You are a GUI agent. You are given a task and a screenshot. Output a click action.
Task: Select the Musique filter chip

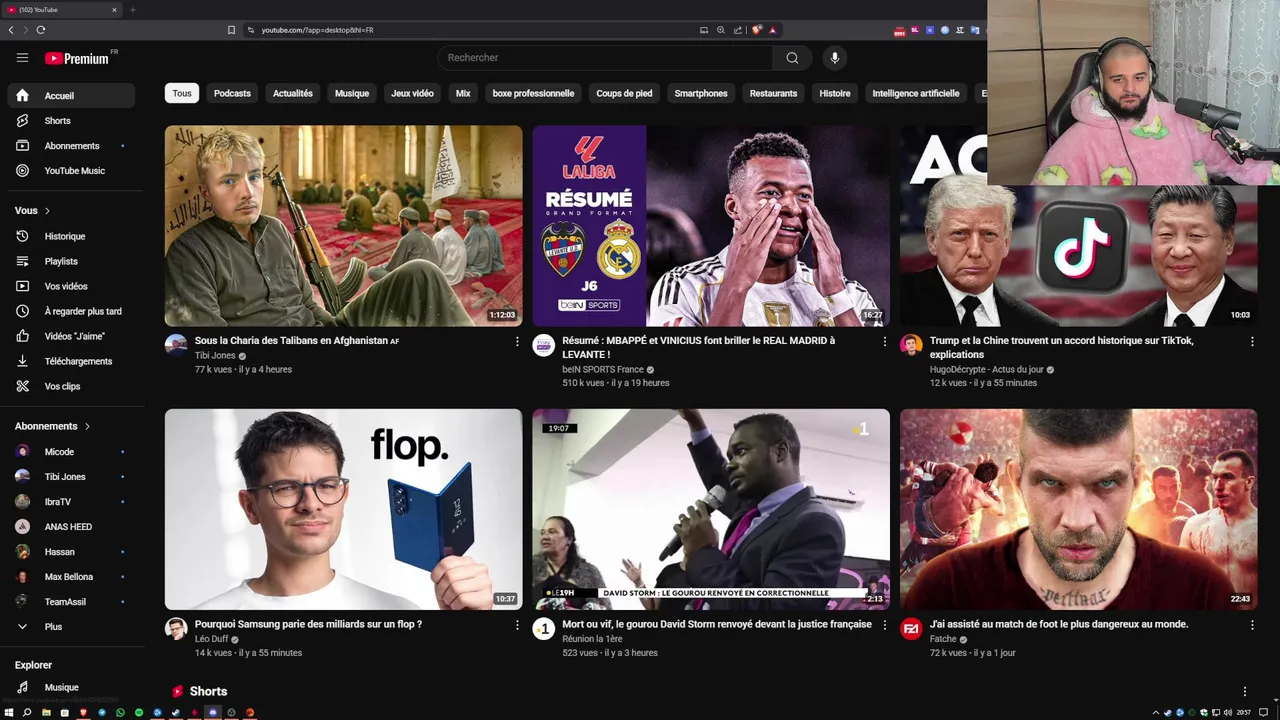point(352,93)
